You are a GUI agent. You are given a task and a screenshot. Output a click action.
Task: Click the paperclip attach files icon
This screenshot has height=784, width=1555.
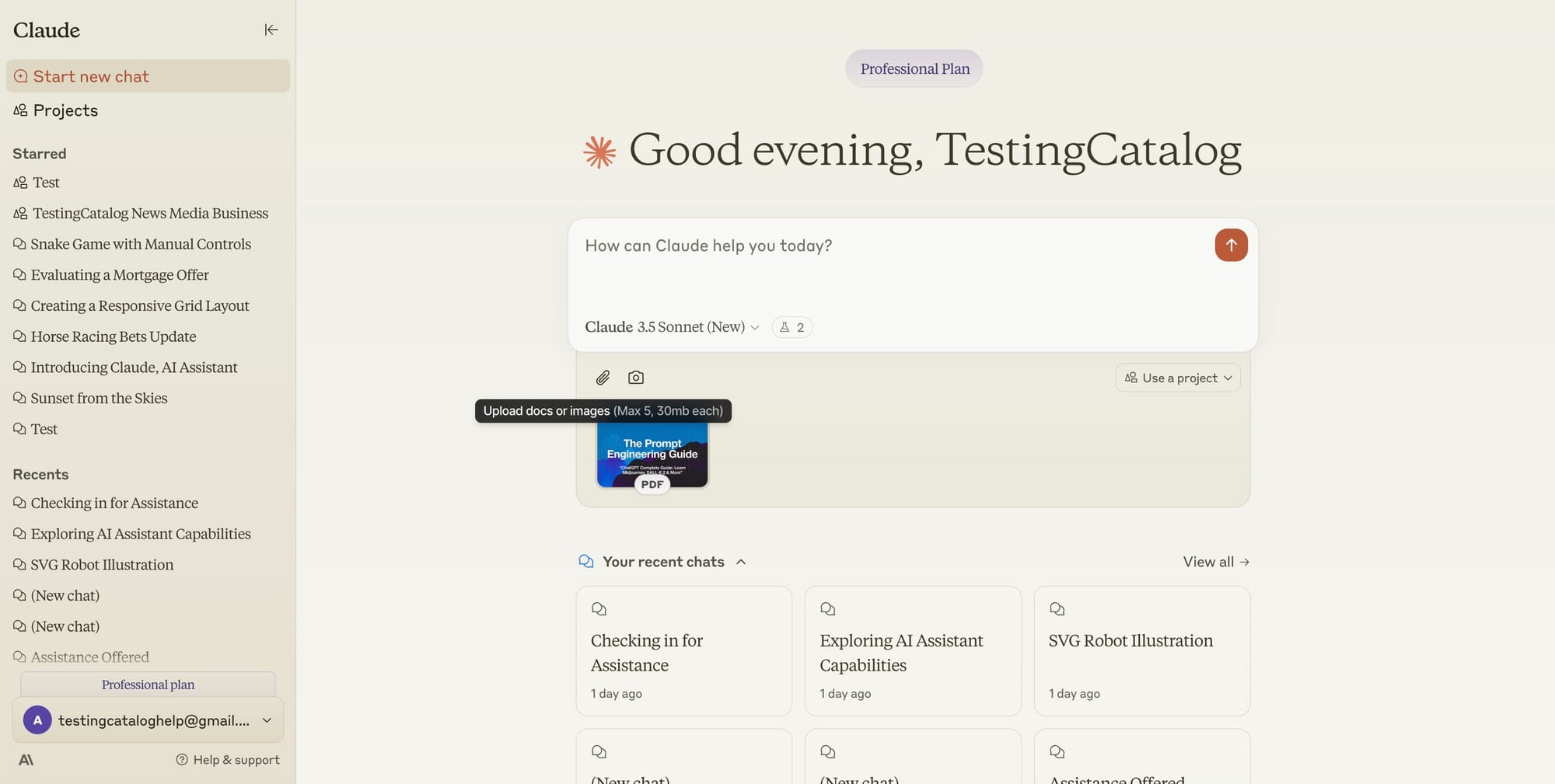[x=603, y=378]
